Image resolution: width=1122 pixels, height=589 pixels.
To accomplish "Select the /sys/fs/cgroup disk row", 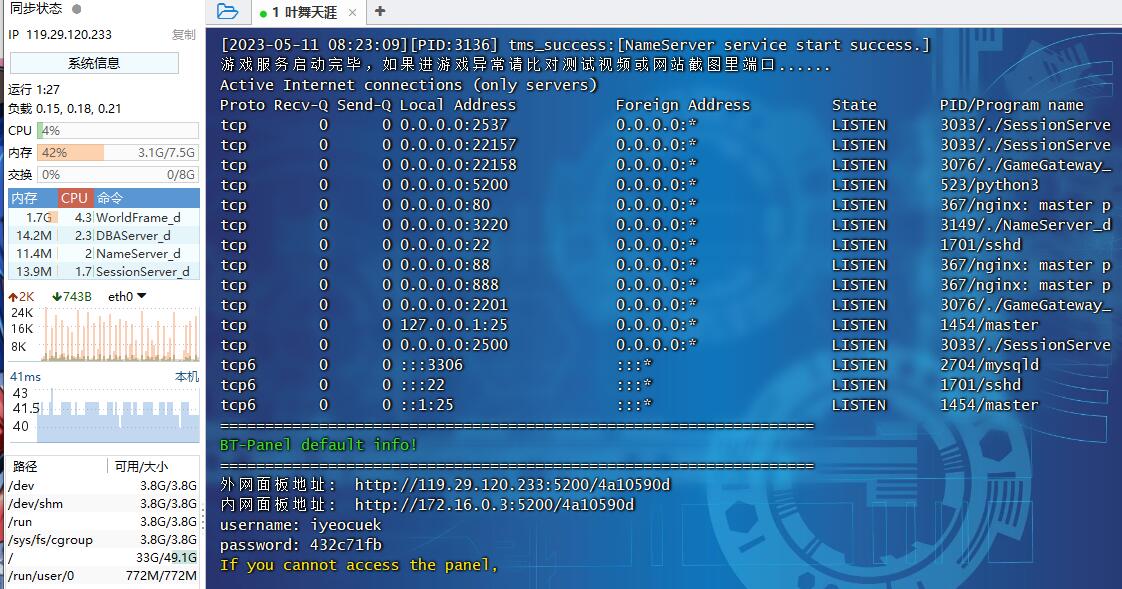I will pos(103,540).
